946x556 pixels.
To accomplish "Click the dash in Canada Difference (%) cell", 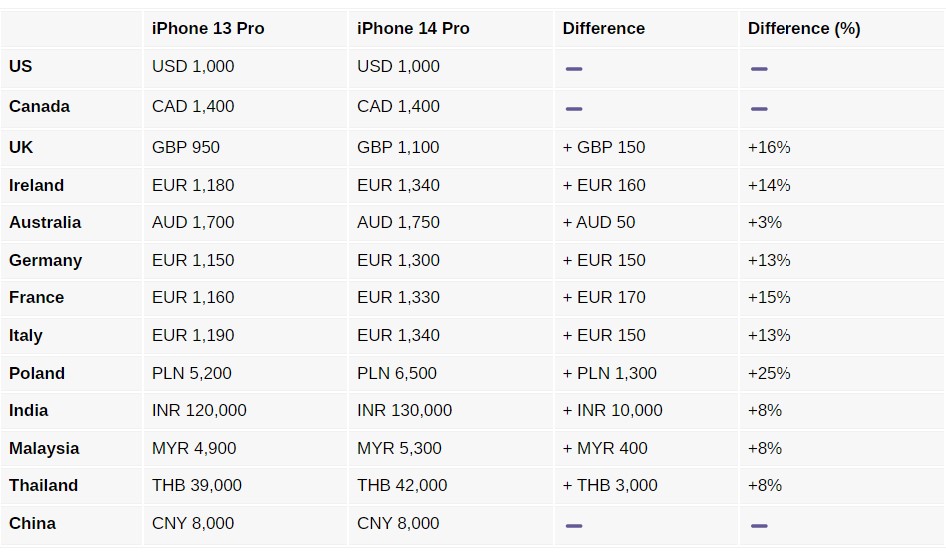I will 759,108.
